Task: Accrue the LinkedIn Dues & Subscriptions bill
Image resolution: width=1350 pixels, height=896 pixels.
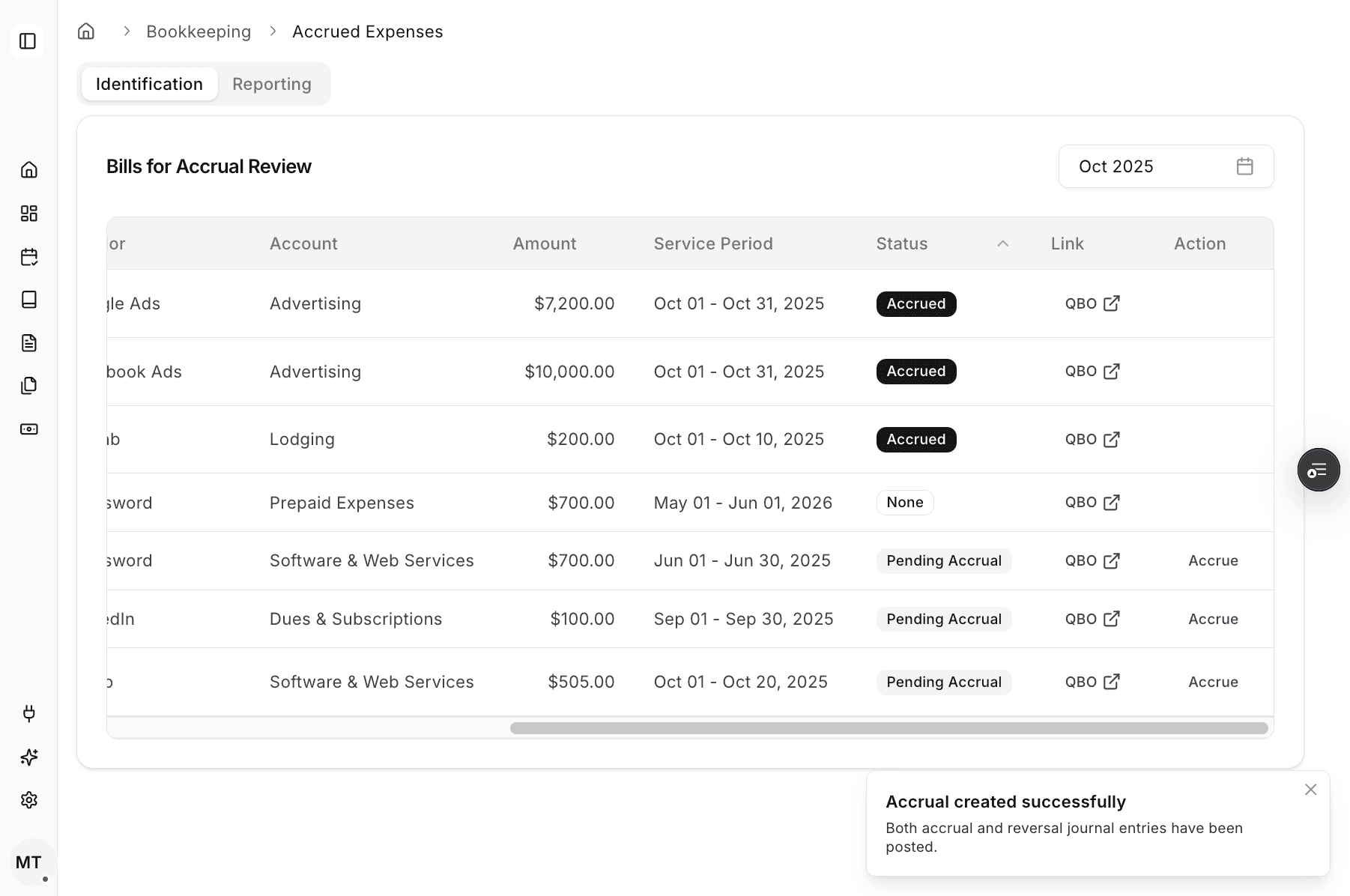Action: 1212,619
